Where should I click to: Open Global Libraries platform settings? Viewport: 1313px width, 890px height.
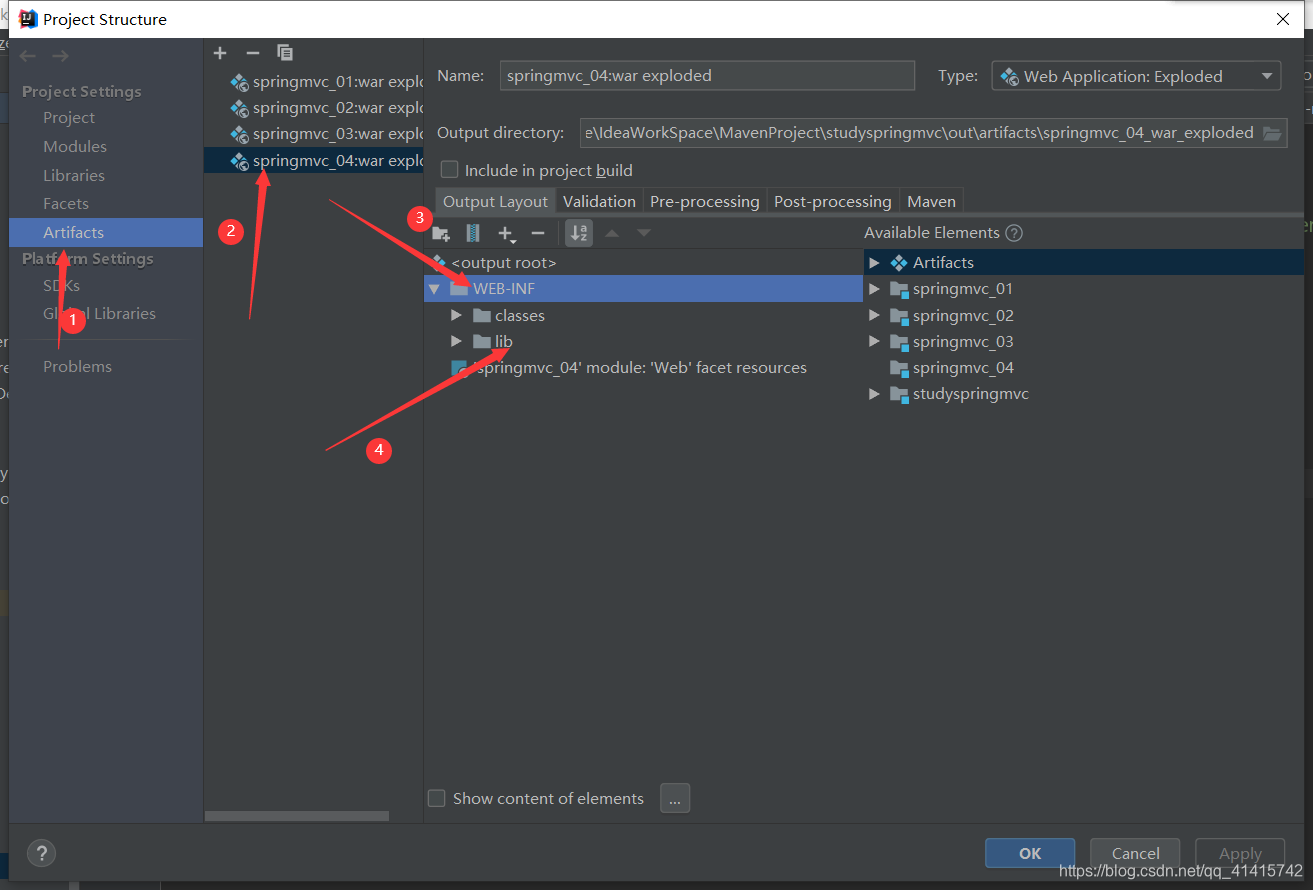point(99,313)
